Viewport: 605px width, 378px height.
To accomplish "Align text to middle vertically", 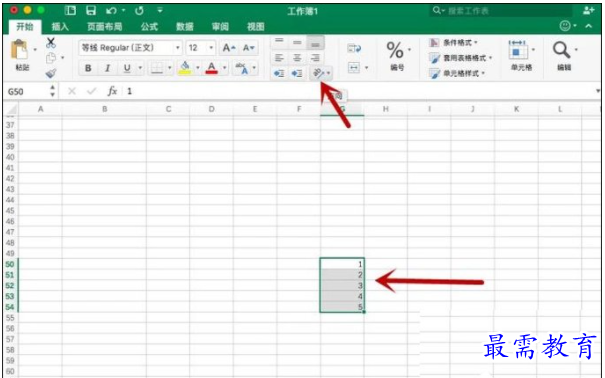I will [x=297, y=42].
